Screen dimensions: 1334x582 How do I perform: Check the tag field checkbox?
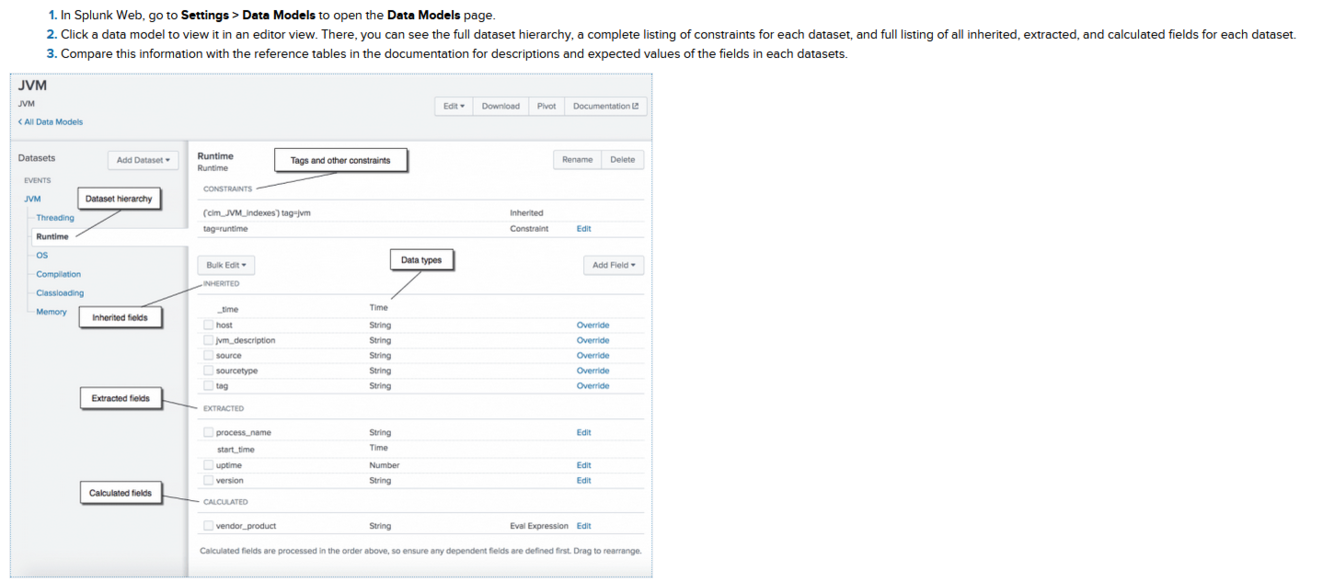tap(208, 385)
